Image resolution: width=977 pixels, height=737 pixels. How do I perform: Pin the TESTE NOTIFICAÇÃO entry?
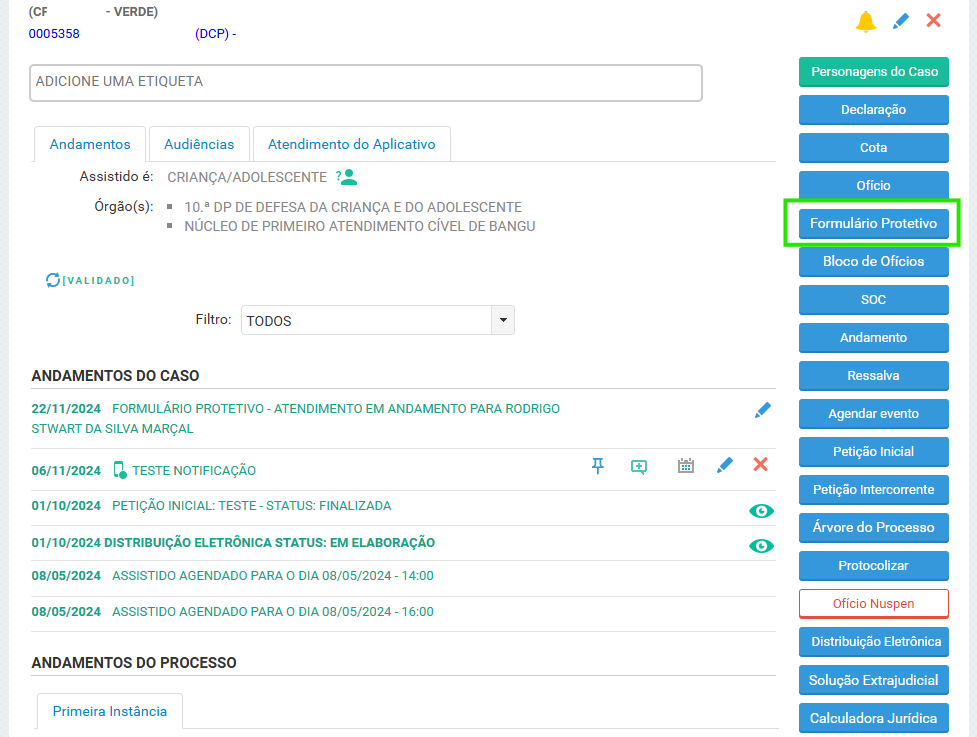(598, 465)
